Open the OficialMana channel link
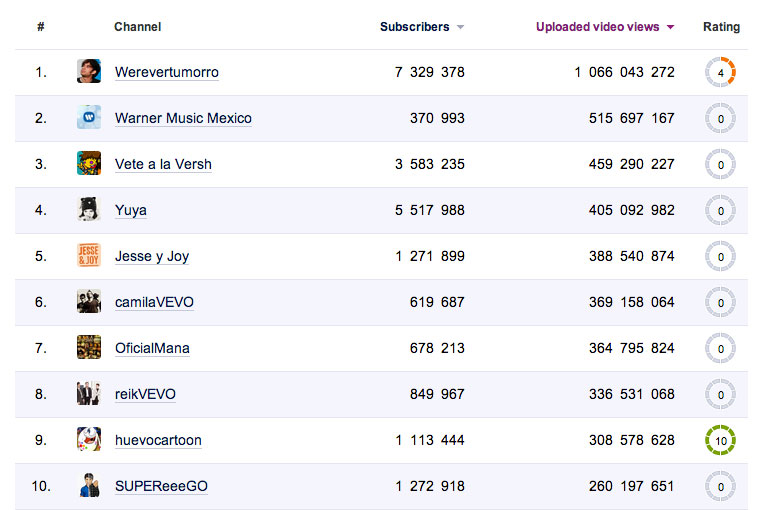The height and width of the screenshot is (510, 766). point(152,348)
